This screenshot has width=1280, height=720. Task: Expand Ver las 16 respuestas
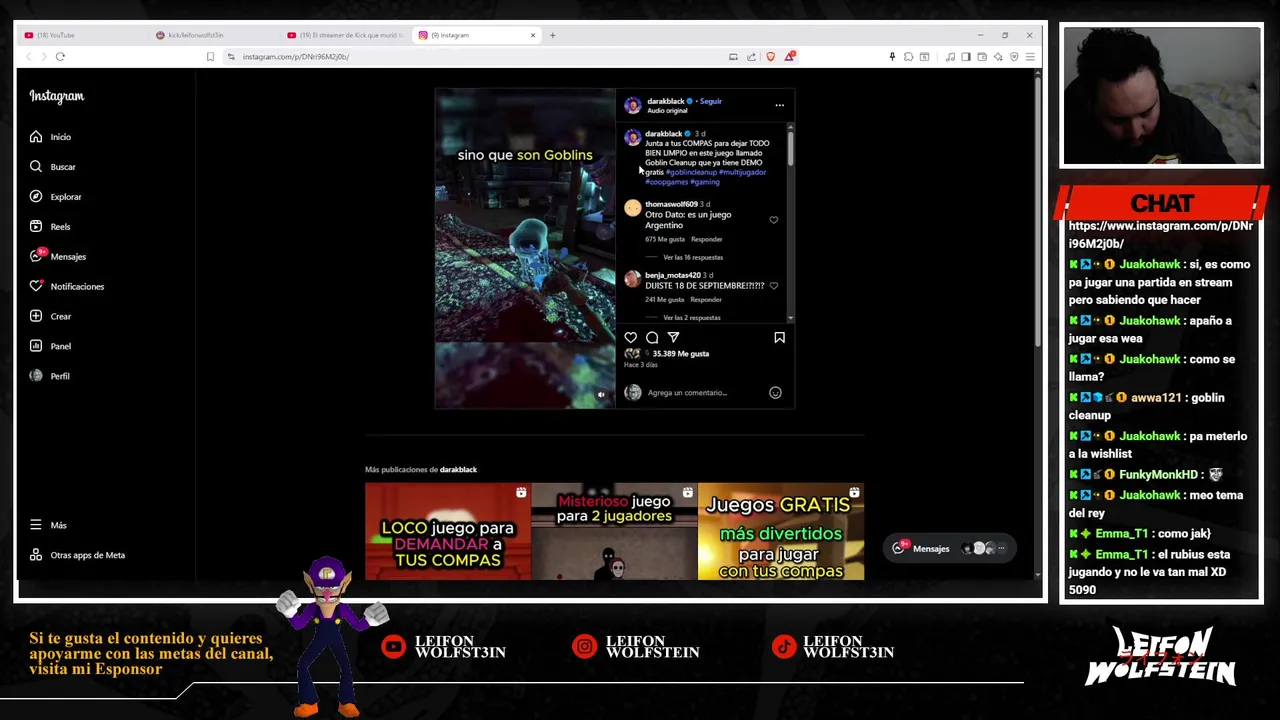(692, 258)
